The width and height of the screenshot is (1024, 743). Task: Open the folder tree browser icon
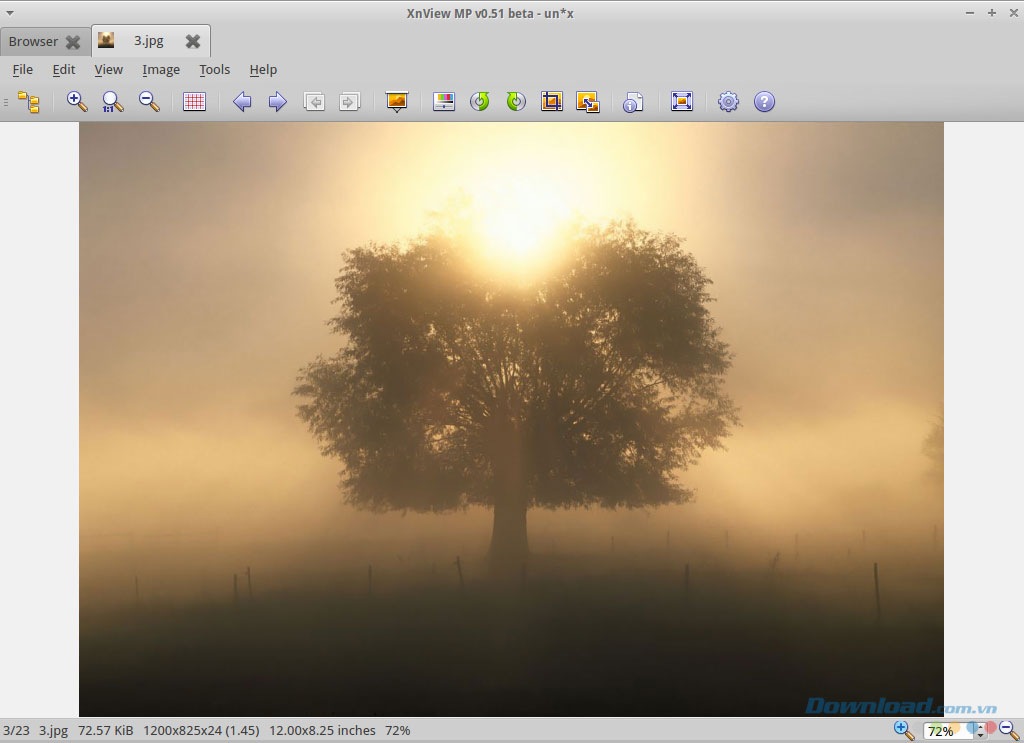click(29, 102)
